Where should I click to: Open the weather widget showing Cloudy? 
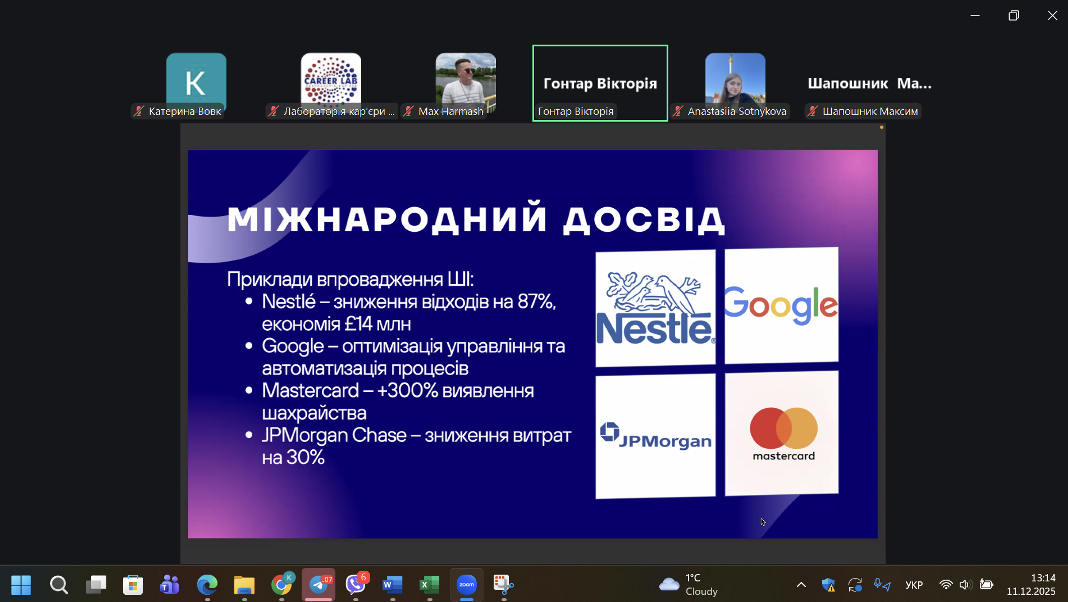689,585
